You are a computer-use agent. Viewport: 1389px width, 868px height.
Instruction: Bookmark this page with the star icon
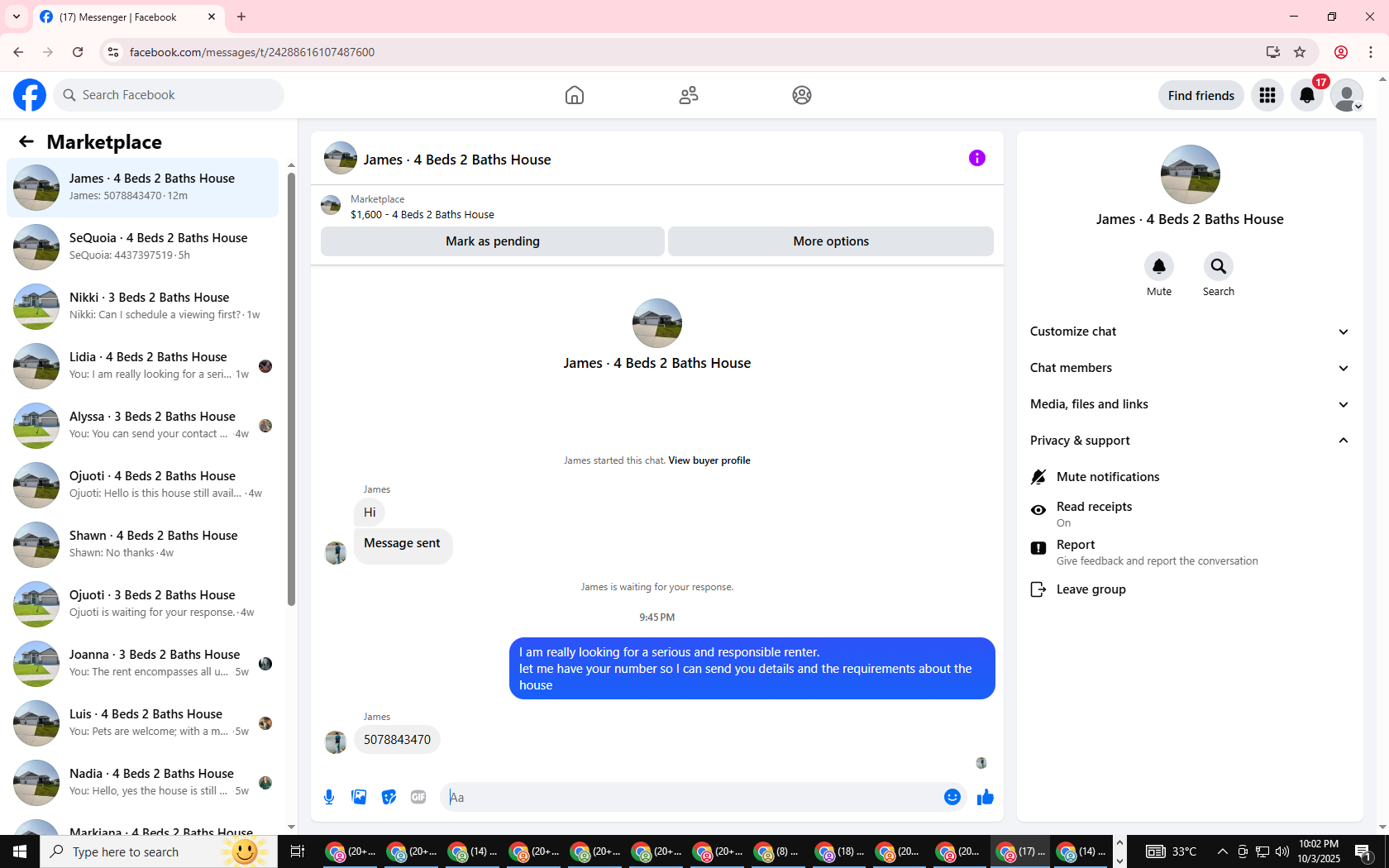point(1300,52)
